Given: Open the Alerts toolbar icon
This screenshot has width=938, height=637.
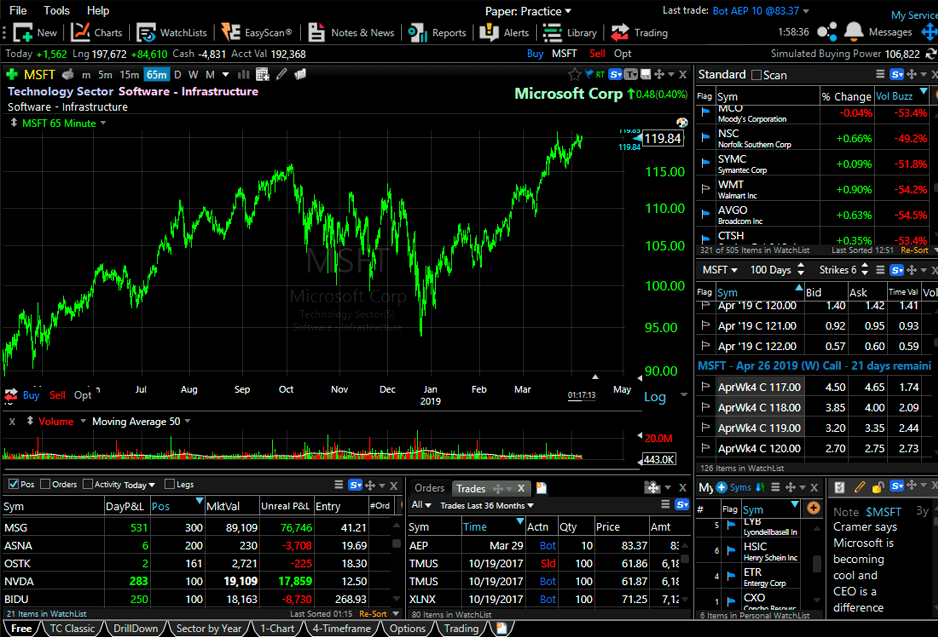Looking at the screenshot, I should point(504,32).
